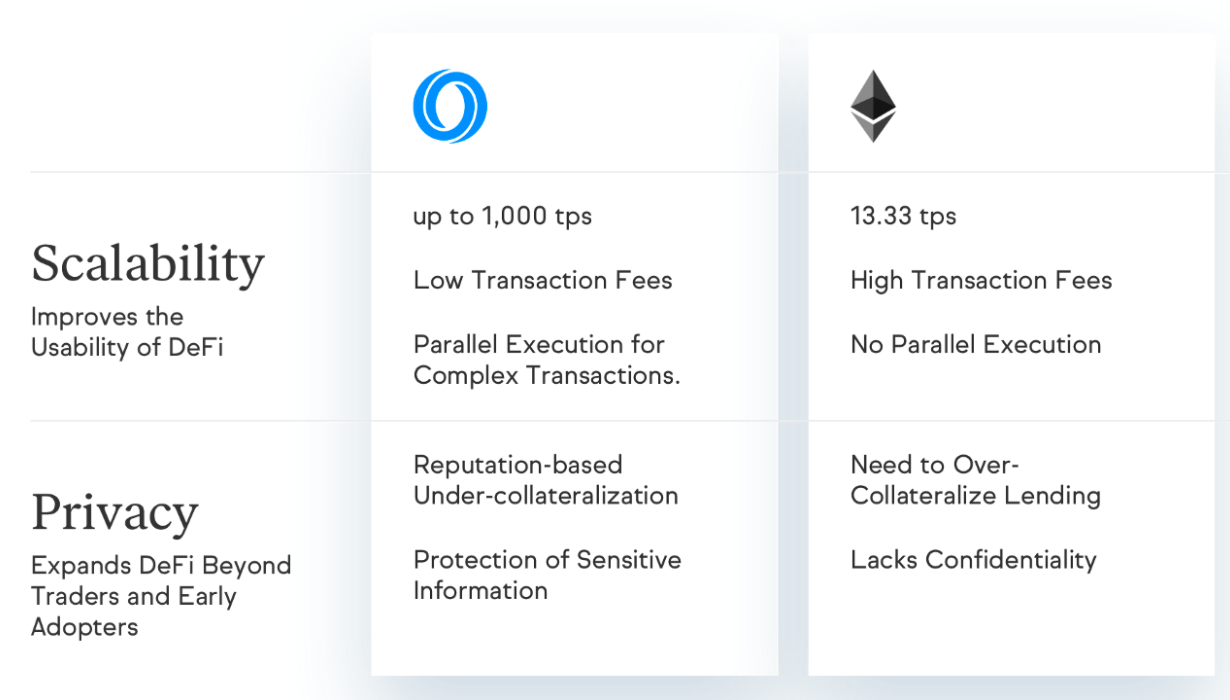Click "No Parallel Execution" text
The width and height of the screenshot is (1230, 700).
coord(975,344)
